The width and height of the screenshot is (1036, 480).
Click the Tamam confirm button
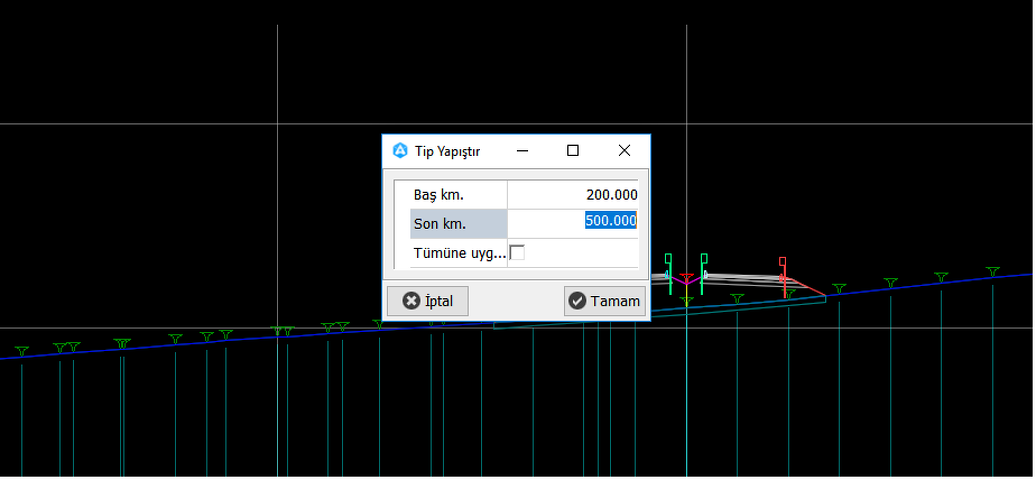coord(604,301)
